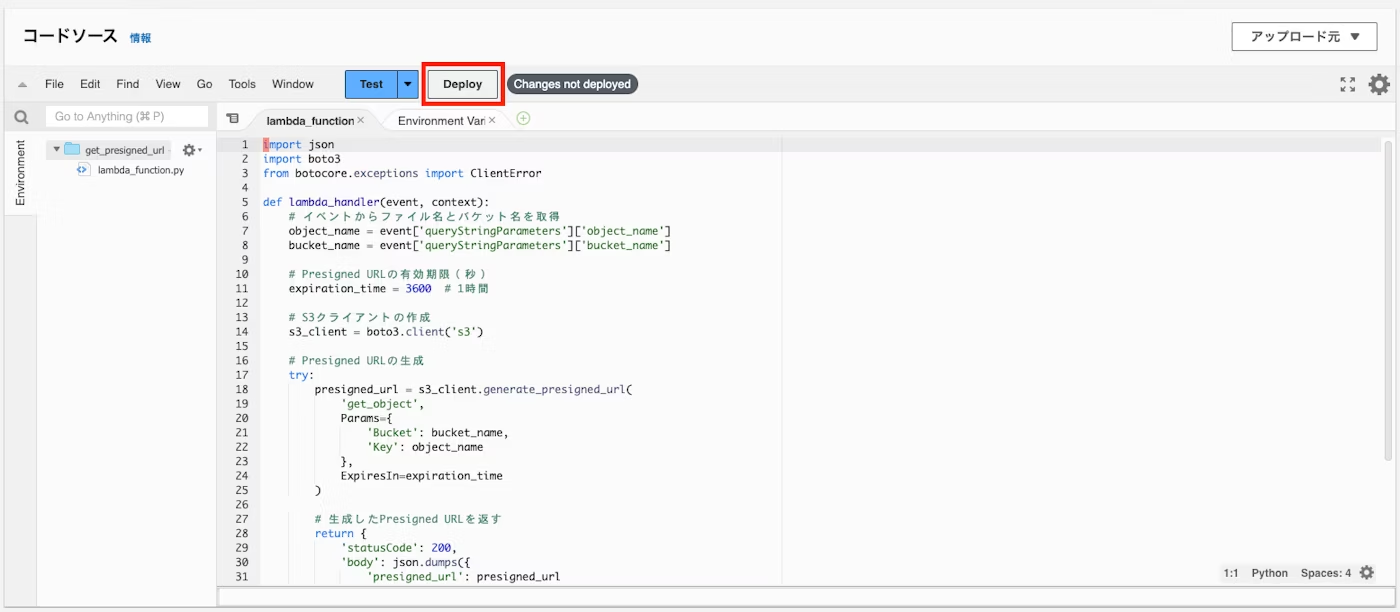Click the from botocore.exceptions import line
Image resolution: width=1400 pixels, height=612 pixels.
[x=402, y=173]
